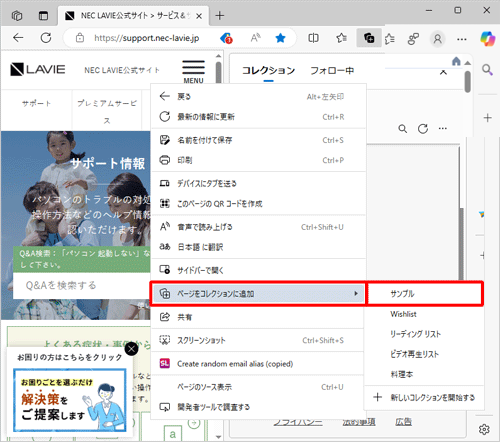Open the profile avatar icon

coord(438,39)
